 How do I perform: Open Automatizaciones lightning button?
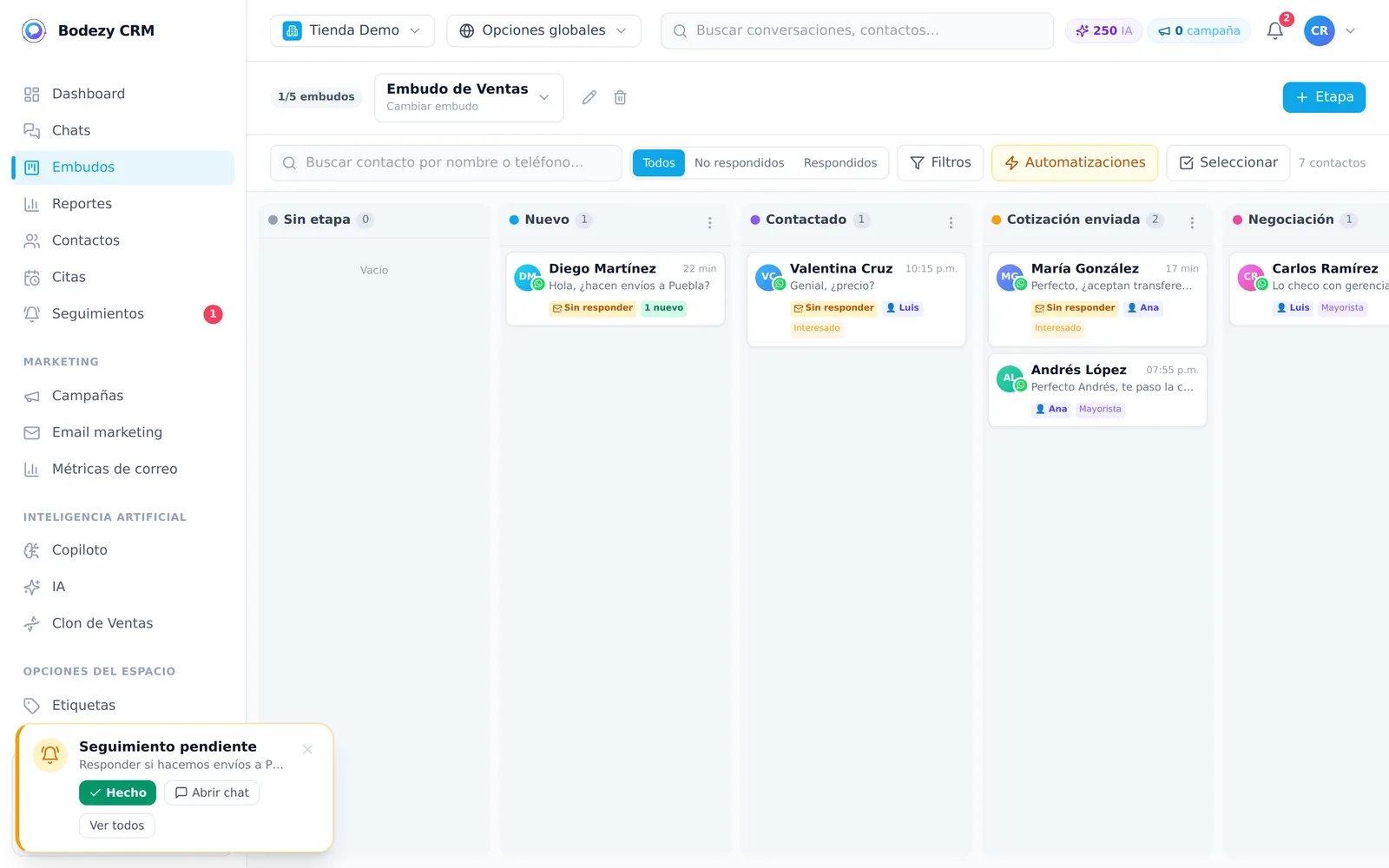[x=1075, y=163]
